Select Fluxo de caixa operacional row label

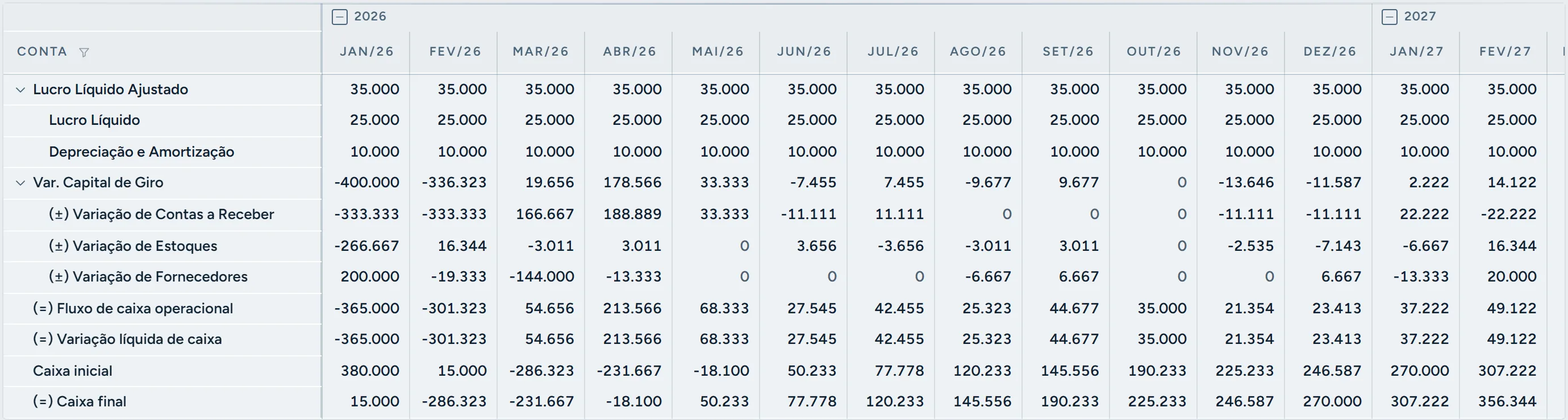133,309
